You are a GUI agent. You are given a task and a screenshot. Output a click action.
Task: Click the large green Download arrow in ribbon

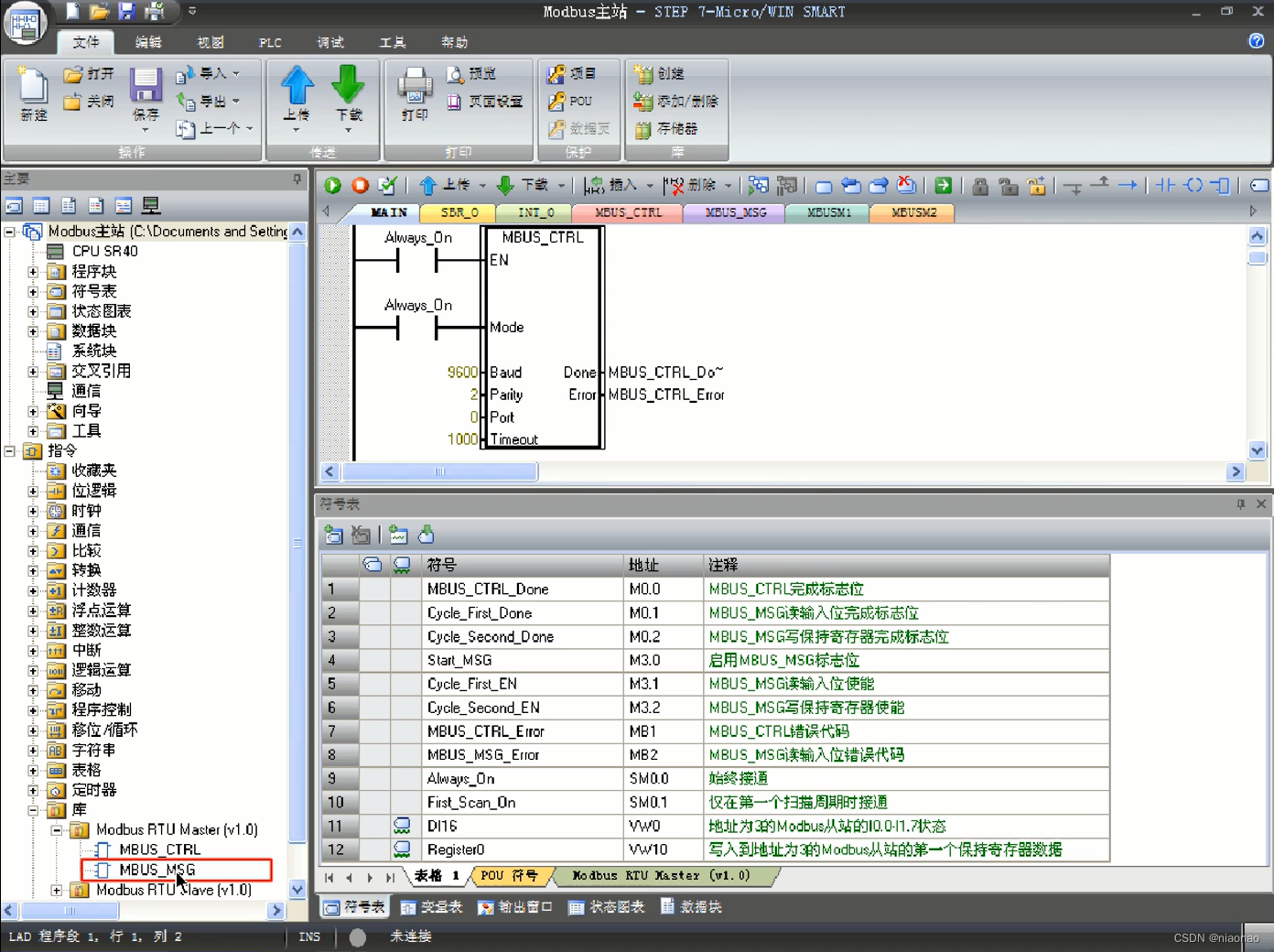tap(348, 85)
